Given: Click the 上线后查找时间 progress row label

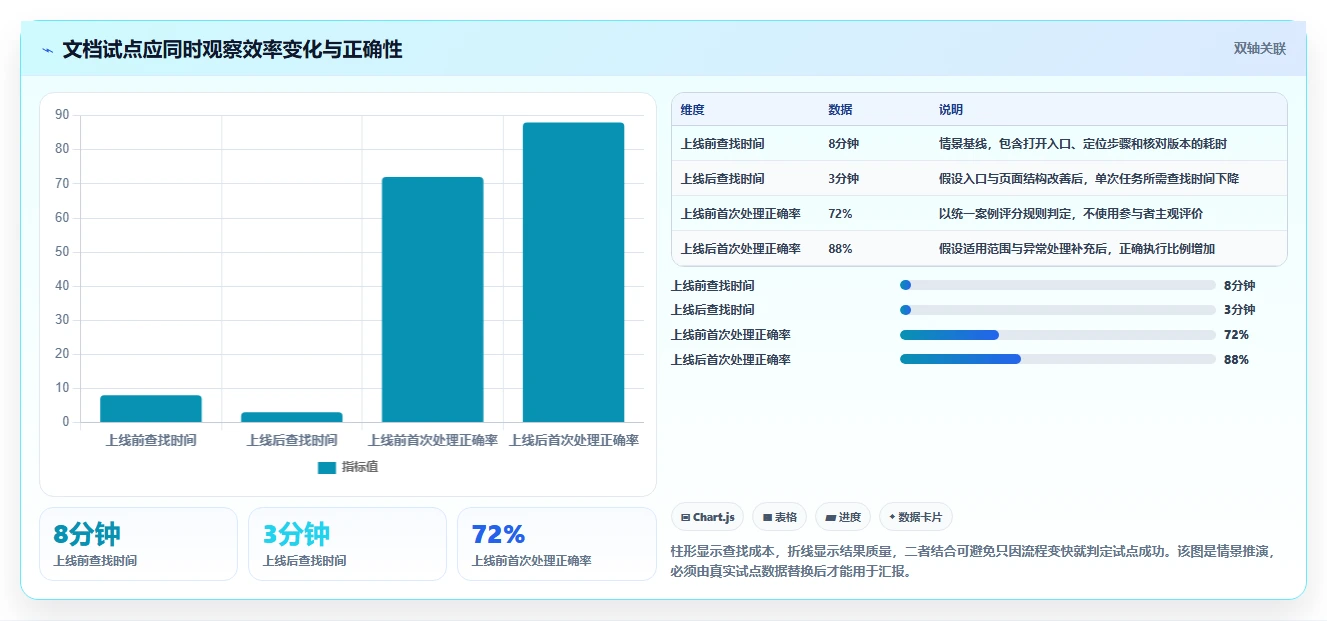Looking at the screenshot, I should [712, 310].
